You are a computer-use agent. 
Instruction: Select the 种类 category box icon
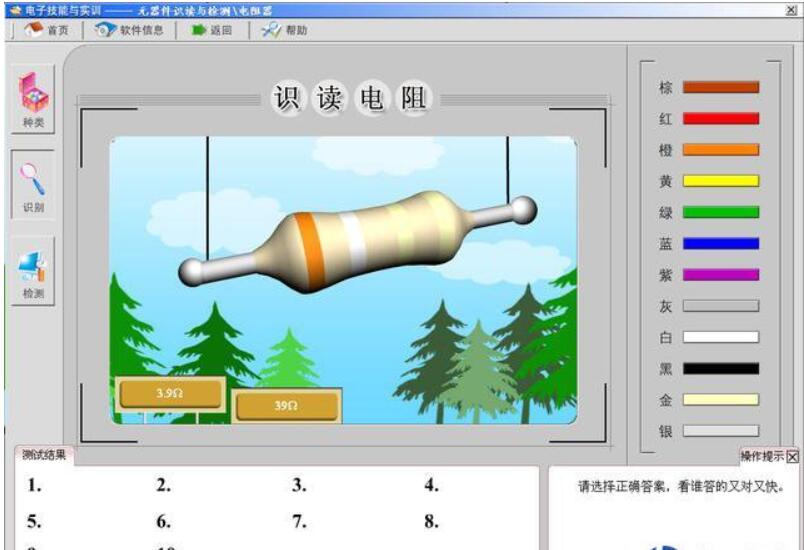(x=33, y=99)
